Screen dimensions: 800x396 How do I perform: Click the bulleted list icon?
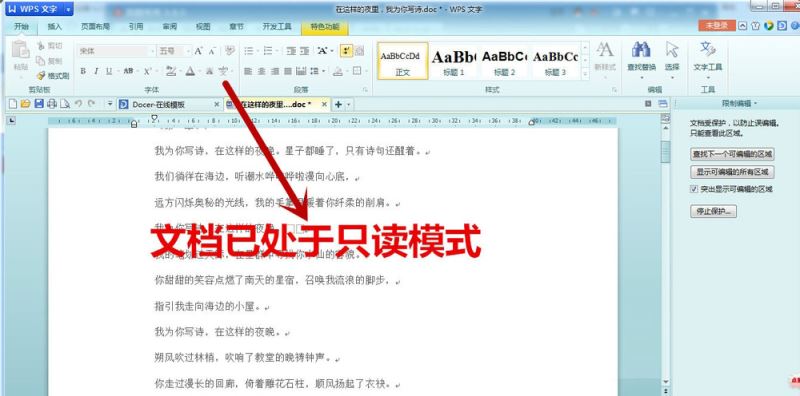pyautogui.click(x=248, y=51)
